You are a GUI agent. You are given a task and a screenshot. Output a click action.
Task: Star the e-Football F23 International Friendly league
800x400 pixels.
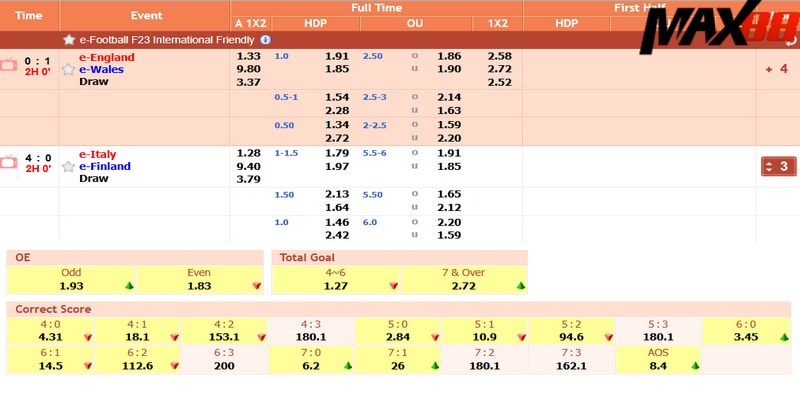[69, 40]
